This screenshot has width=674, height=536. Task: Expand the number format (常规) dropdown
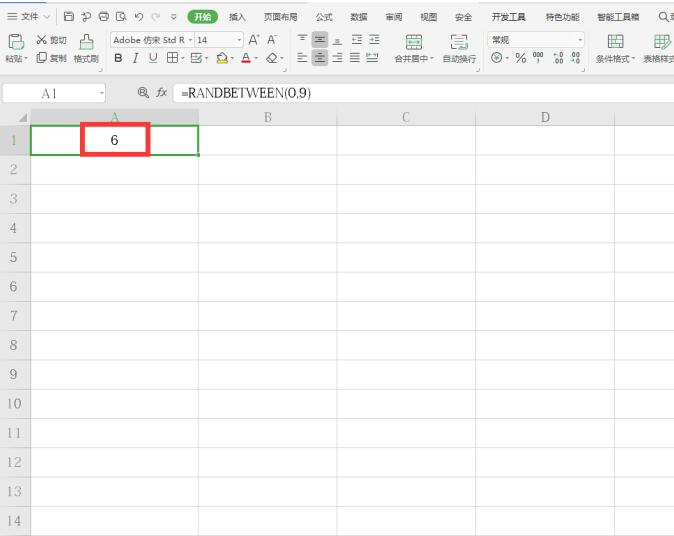pyautogui.click(x=580, y=40)
